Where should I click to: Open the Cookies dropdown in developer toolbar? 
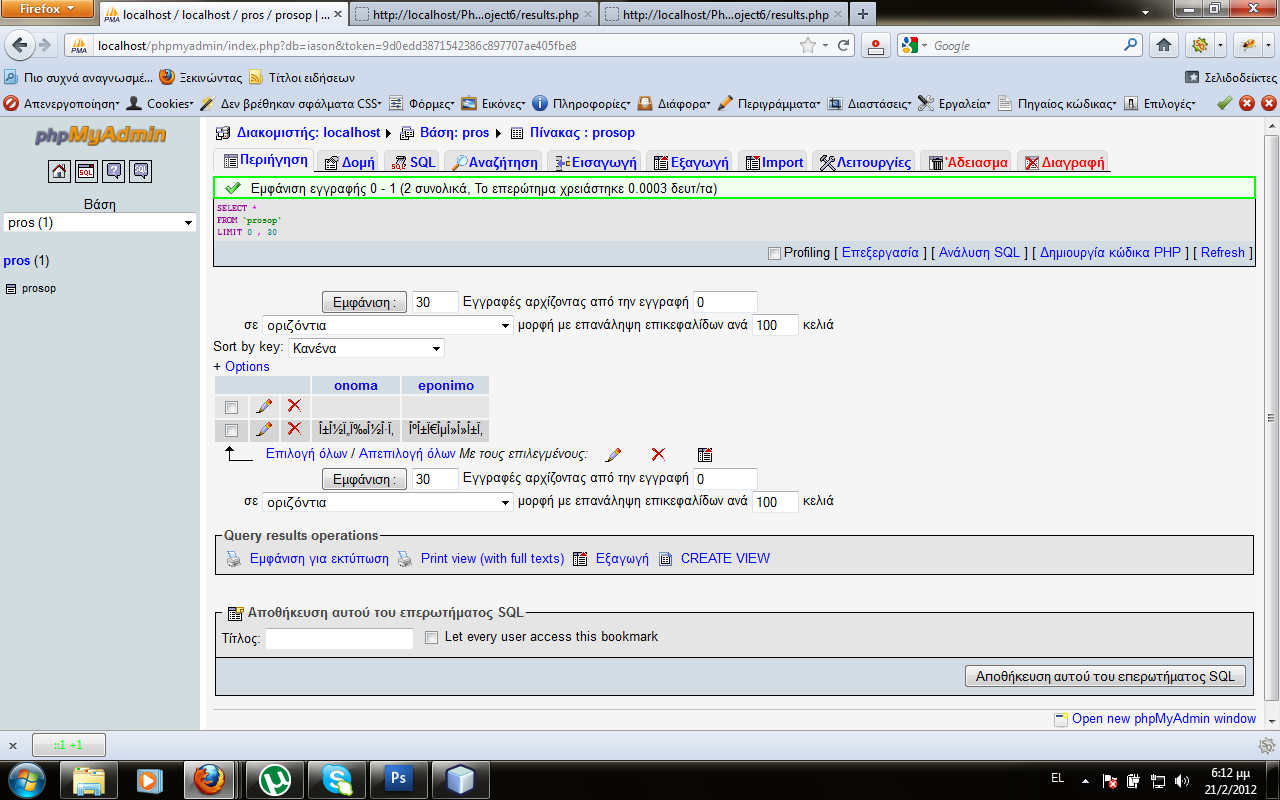click(x=161, y=103)
